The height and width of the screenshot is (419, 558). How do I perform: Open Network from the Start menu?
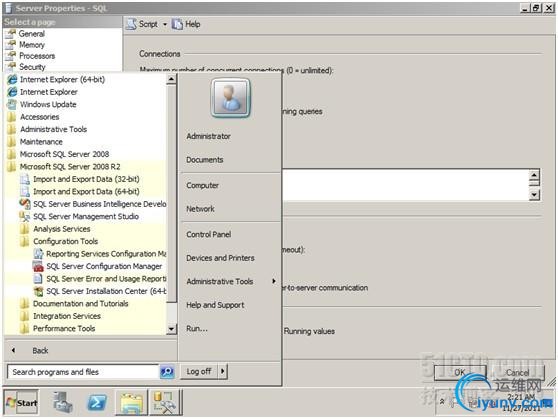pyautogui.click(x=200, y=209)
